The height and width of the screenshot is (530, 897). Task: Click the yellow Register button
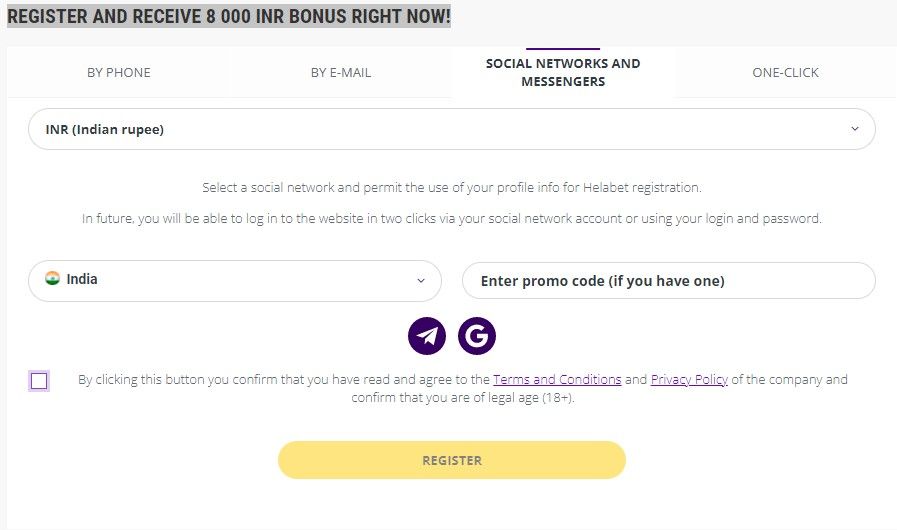[x=452, y=460]
